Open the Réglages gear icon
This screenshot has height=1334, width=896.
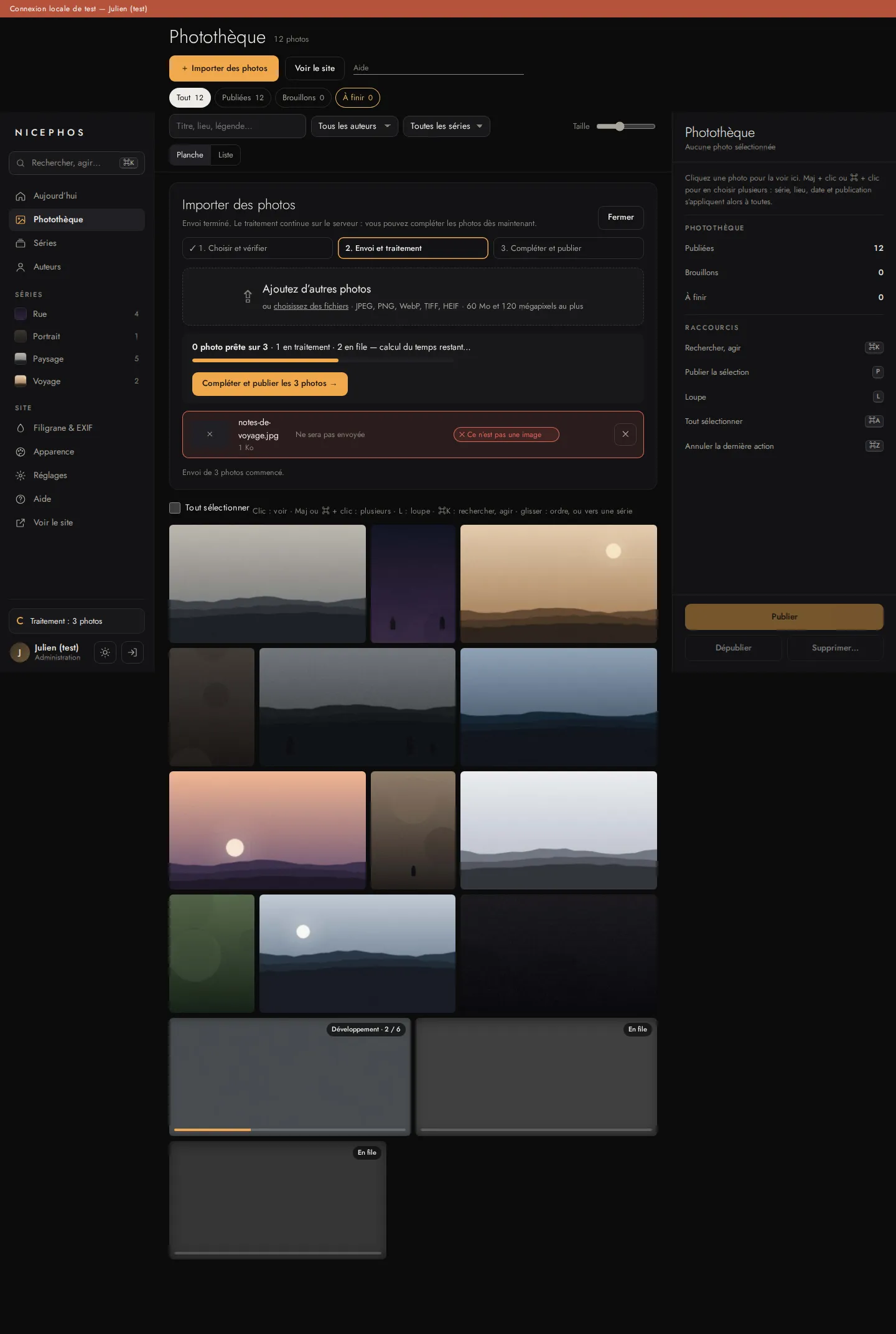click(x=21, y=476)
